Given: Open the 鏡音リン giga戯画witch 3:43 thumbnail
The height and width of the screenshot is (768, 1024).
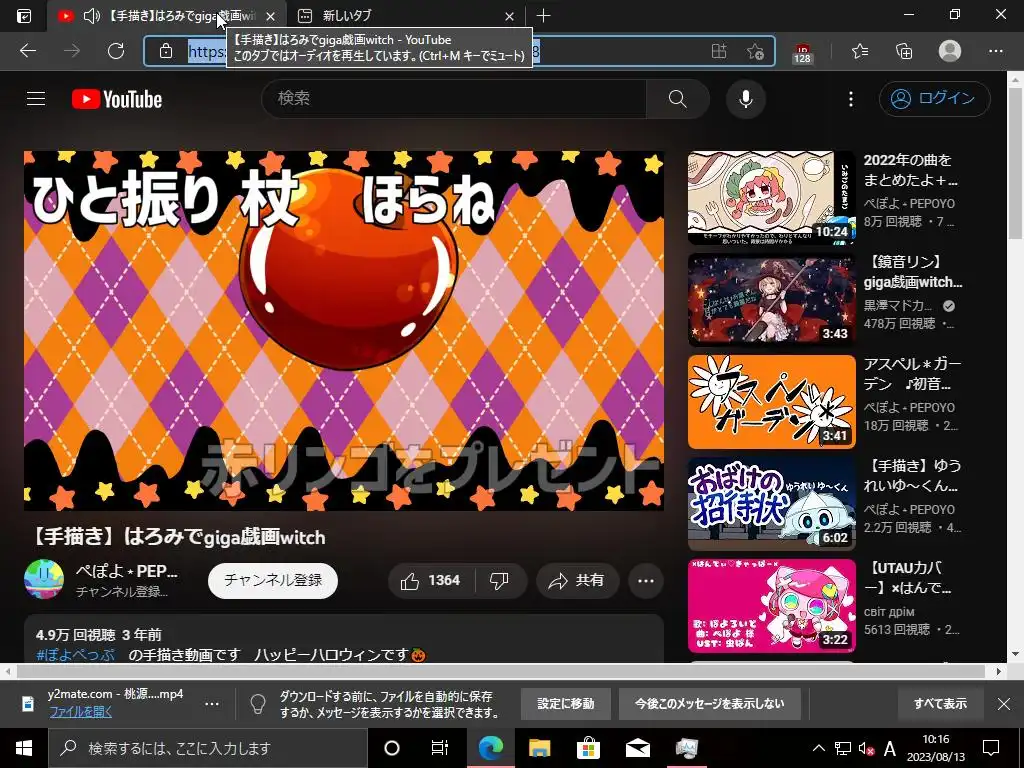Looking at the screenshot, I should coord(771,300).
